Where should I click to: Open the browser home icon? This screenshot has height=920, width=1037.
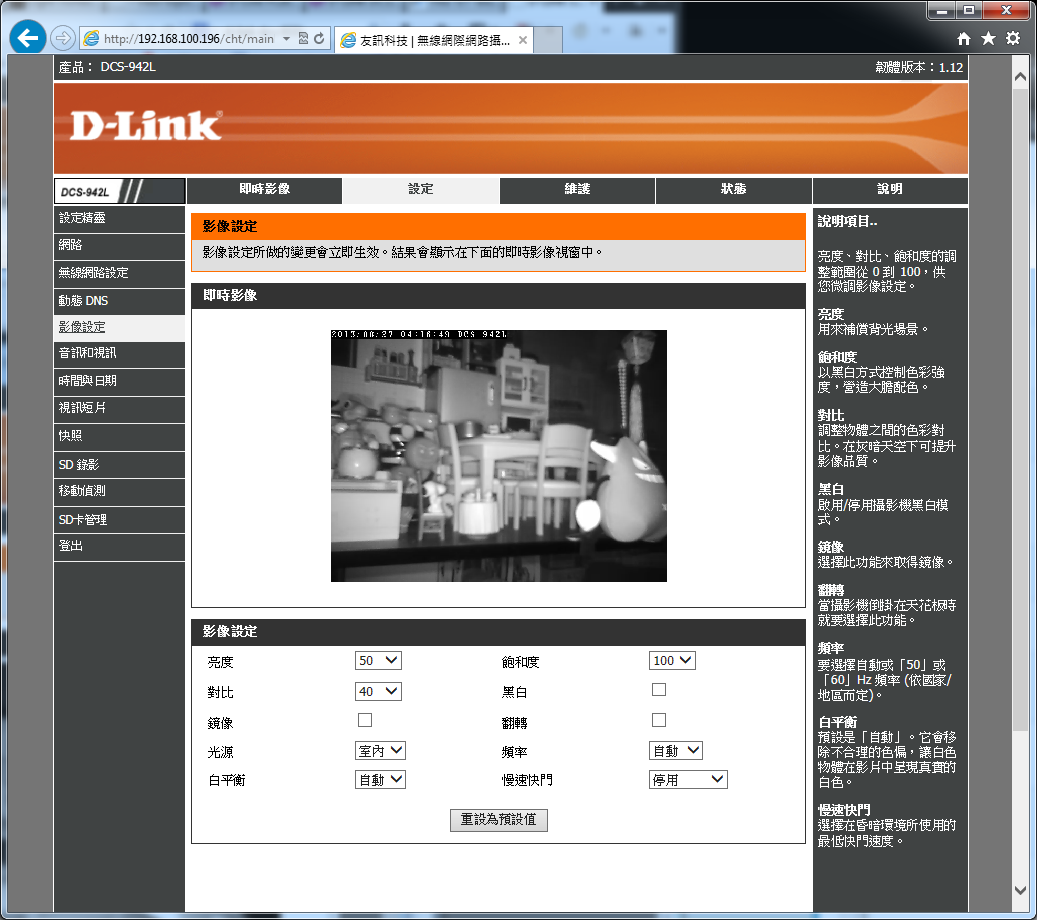click(x=964, y=38)
